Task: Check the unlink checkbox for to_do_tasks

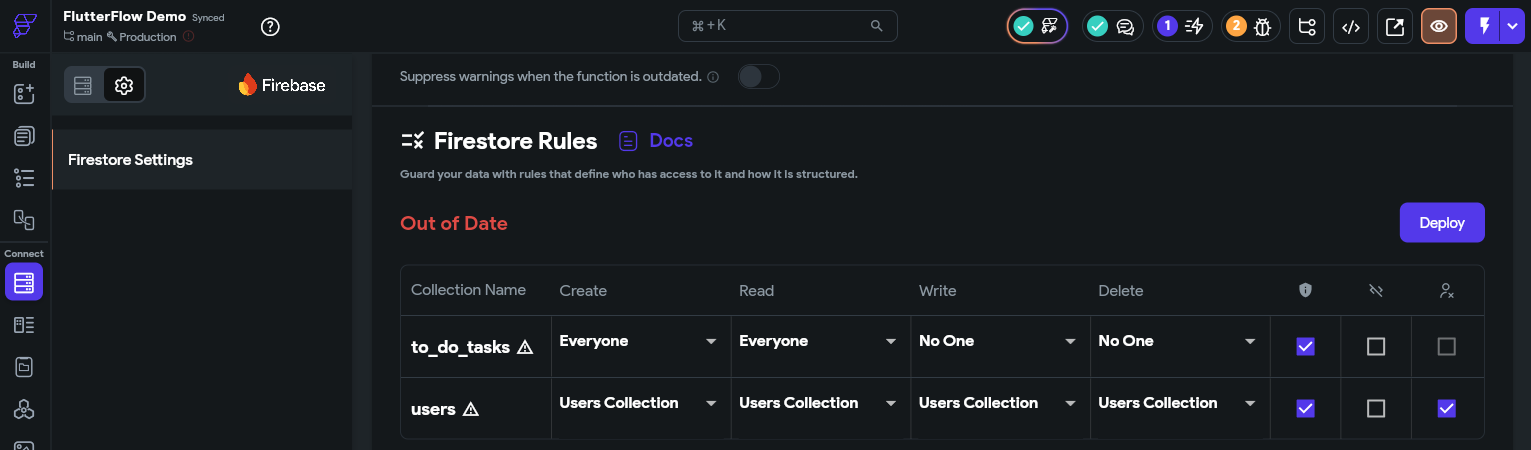Action: click(1376, 347)
